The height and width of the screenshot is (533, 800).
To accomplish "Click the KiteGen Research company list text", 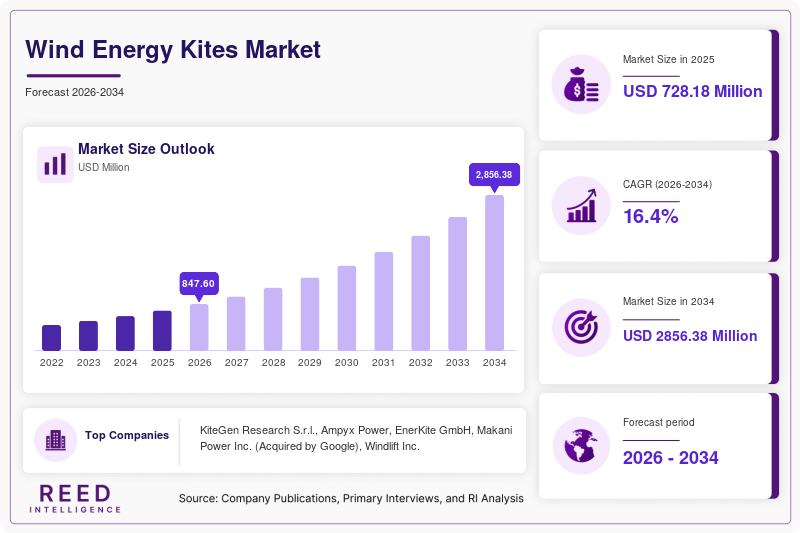I will click(x=356, y=438).
